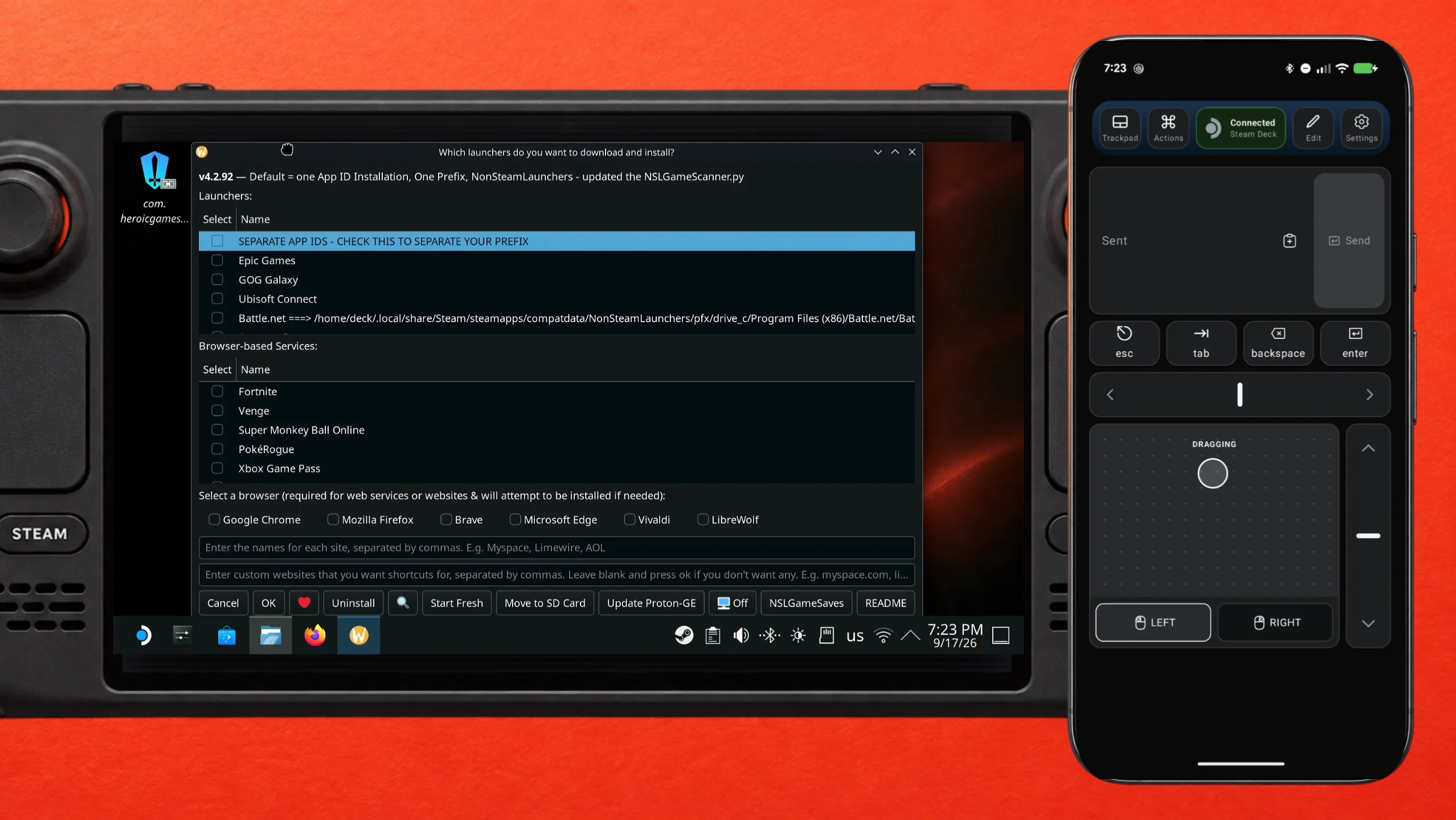Tap the phone scroll-up chevron

click(x=1368, y=449)
